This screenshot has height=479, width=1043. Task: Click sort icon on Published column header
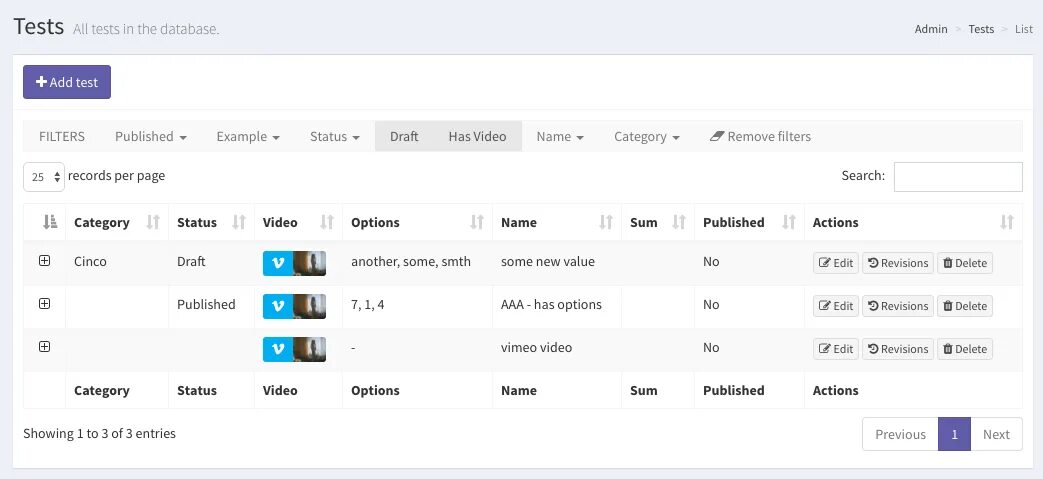coord(789,223)
